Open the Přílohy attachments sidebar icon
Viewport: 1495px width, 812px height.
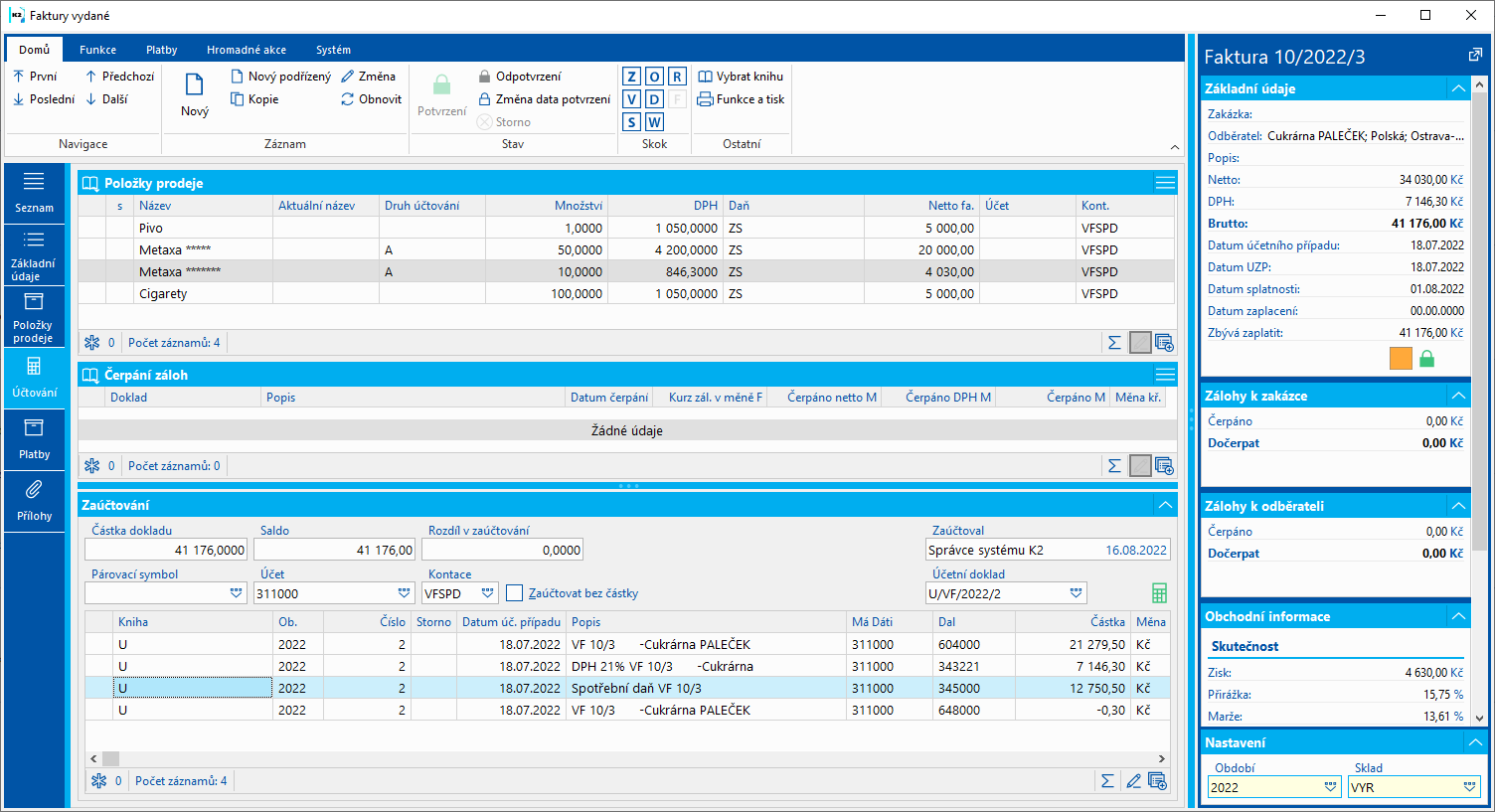click(x=34, y=500)
